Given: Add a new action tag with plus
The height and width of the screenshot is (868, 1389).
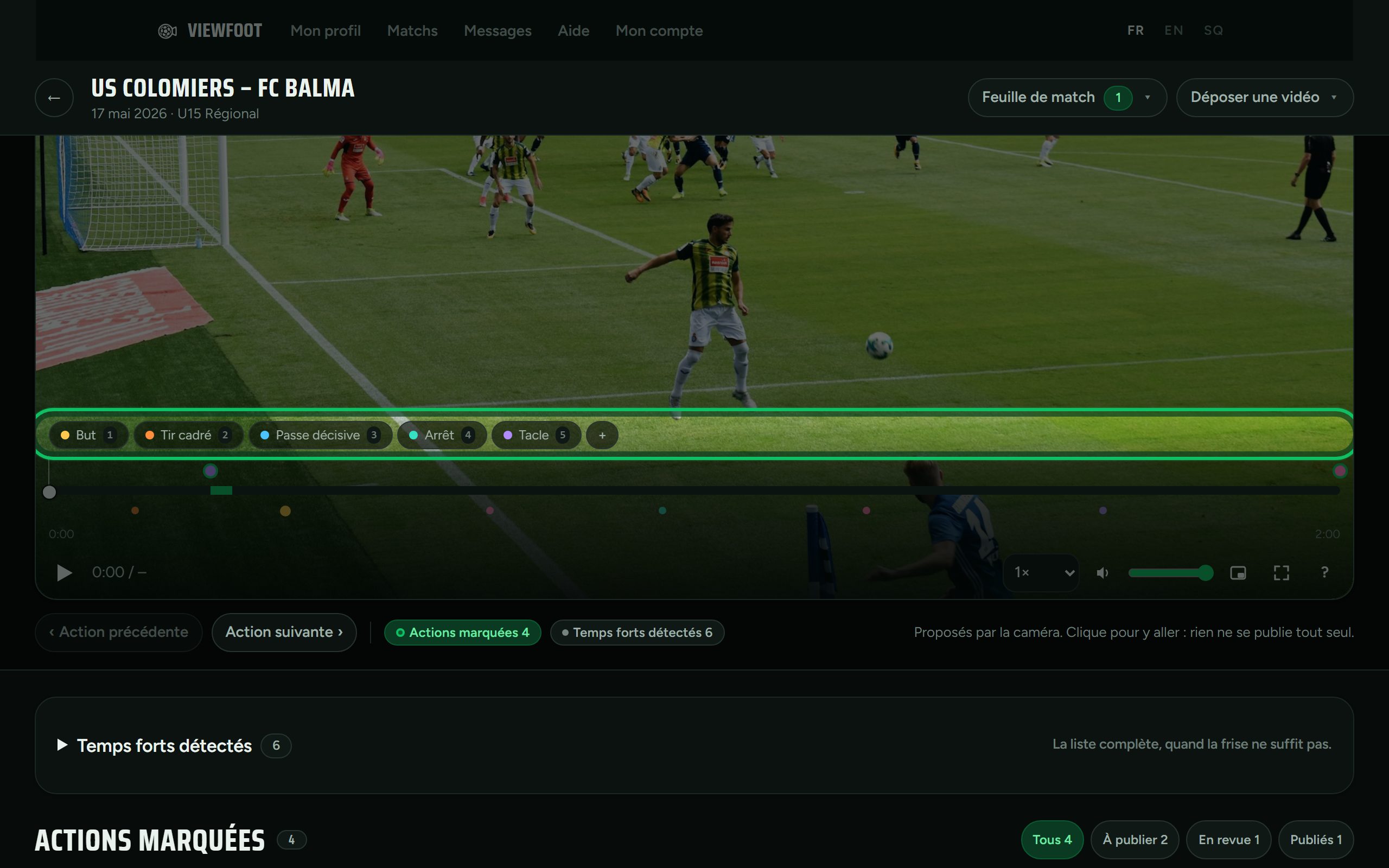Looking at the screenshot, I should pyautogui.click(x=602, y=435).
